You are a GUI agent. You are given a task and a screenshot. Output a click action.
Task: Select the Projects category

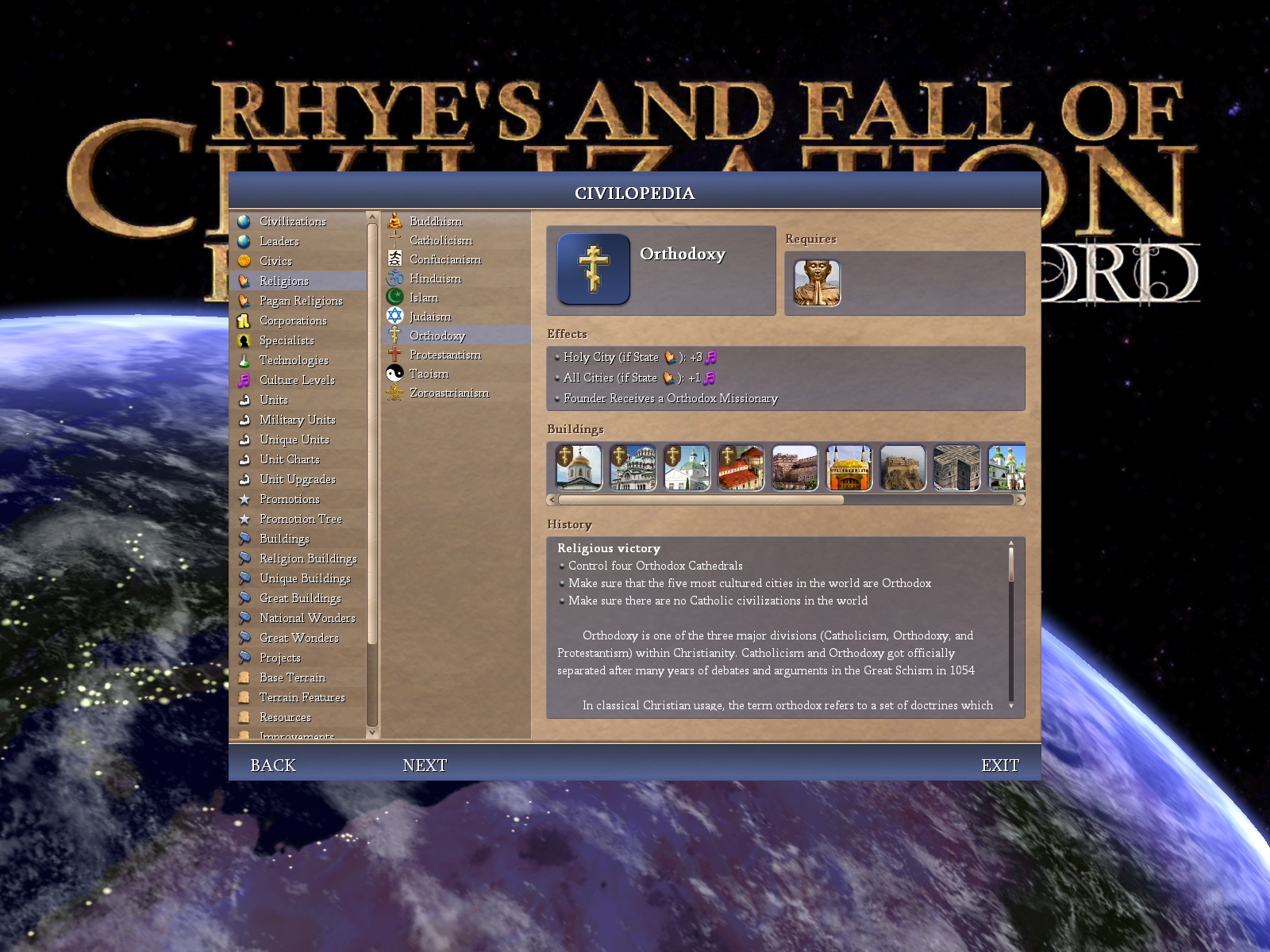click(298, 658)
